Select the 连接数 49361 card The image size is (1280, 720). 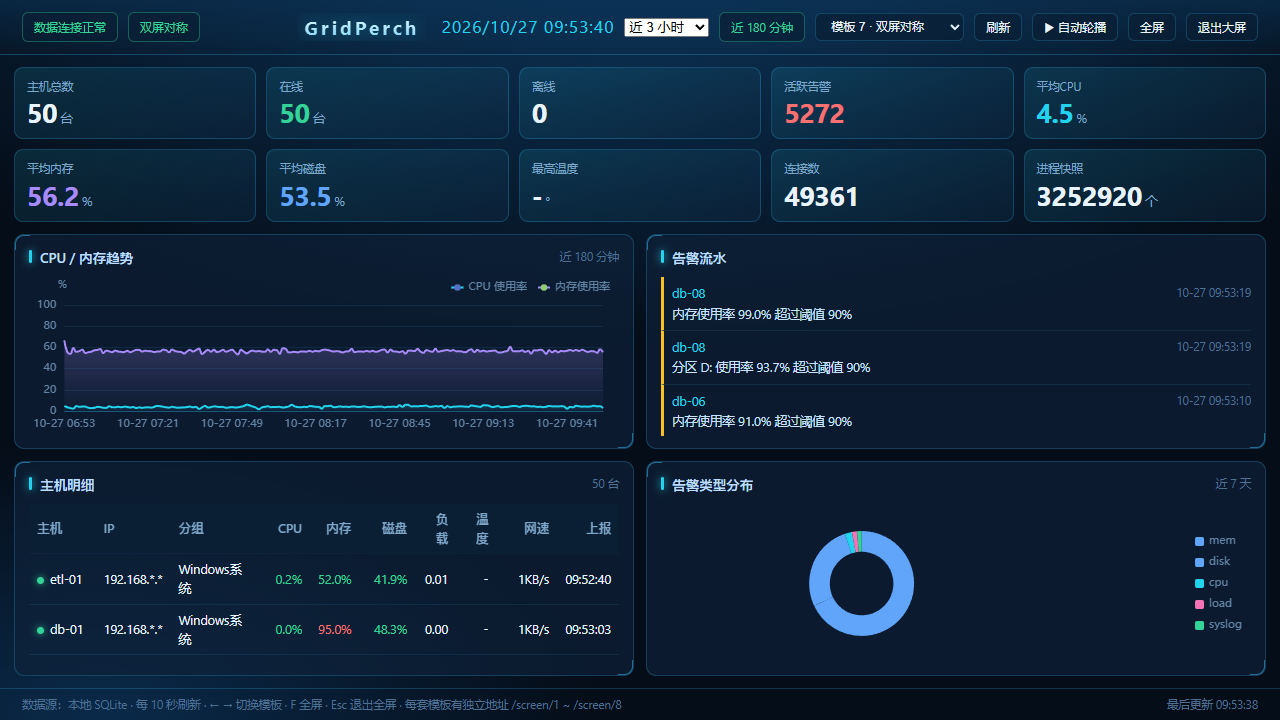click(892, 185)
